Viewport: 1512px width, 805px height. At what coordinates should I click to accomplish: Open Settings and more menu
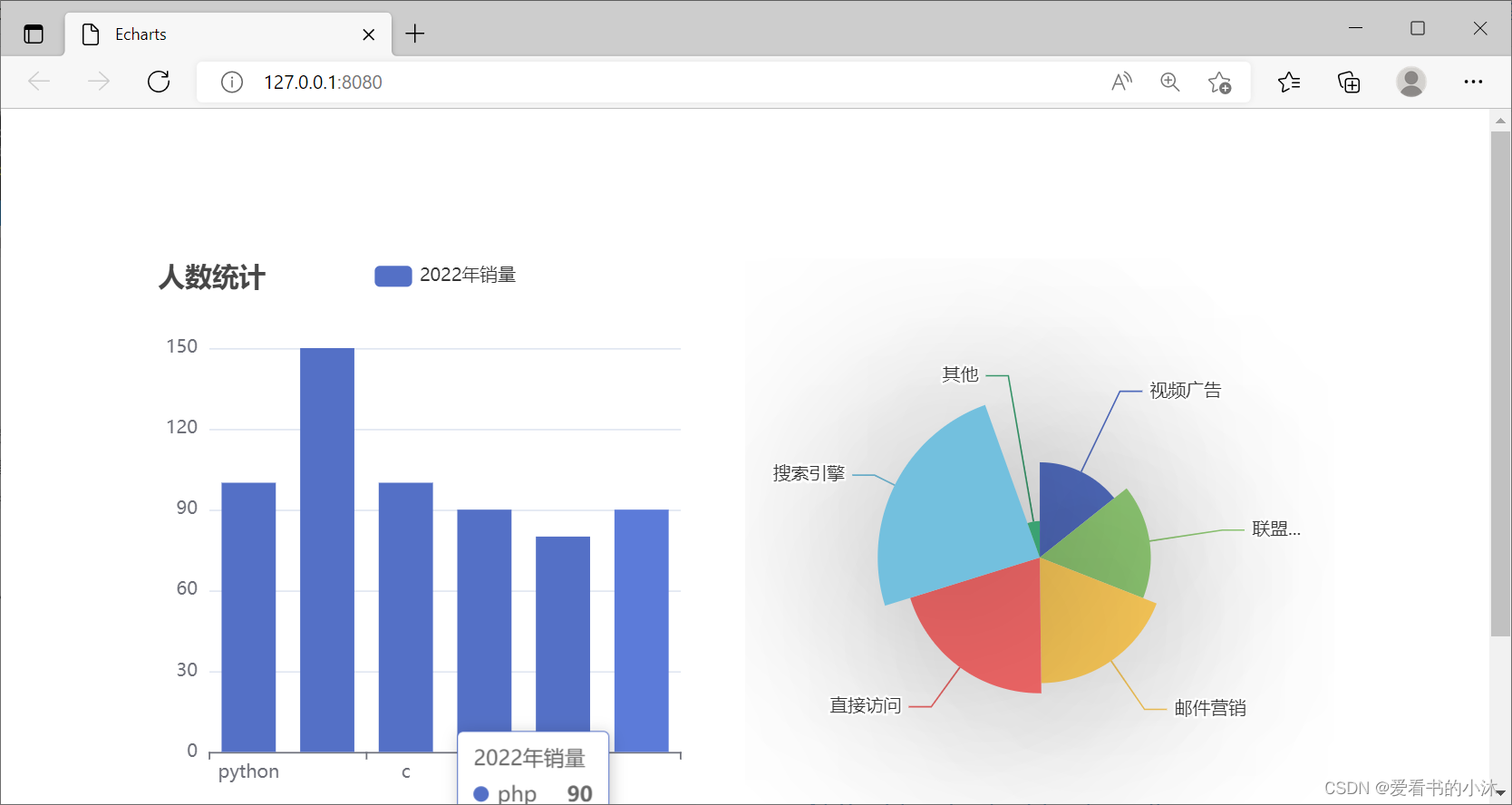click(x=1473, y=82)
